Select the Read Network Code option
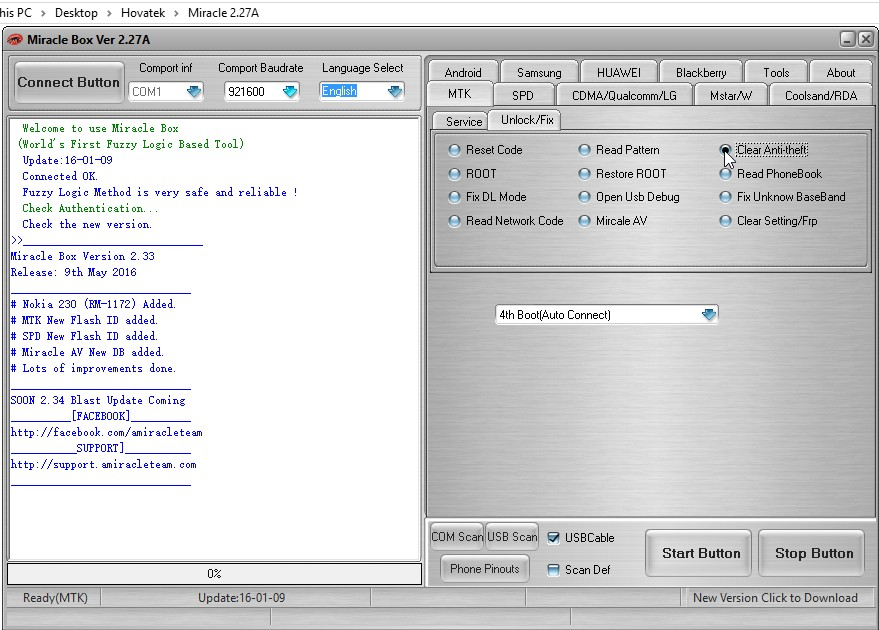The height and width of the screenshot is (630, 879). tap(506, 221)
